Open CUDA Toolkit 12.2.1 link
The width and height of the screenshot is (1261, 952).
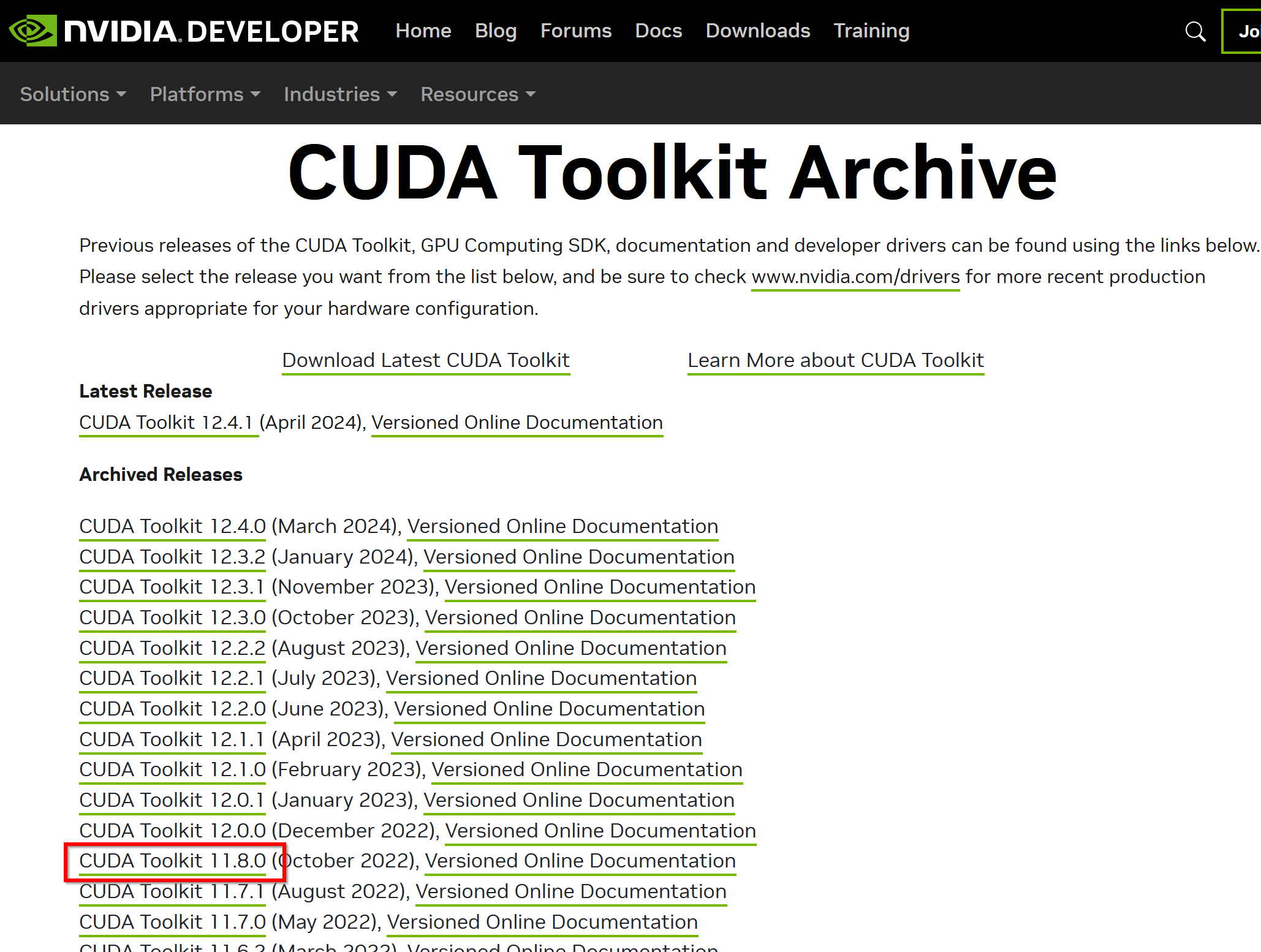coord(172,678)
